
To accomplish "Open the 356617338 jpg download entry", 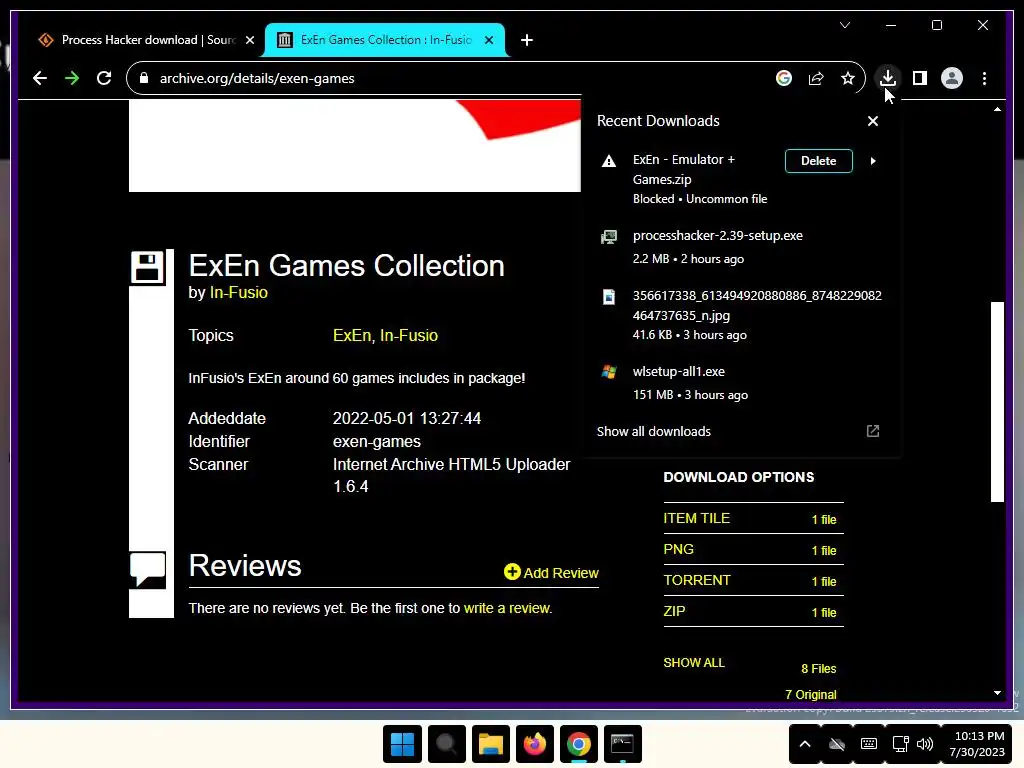I will coord(757,305).
